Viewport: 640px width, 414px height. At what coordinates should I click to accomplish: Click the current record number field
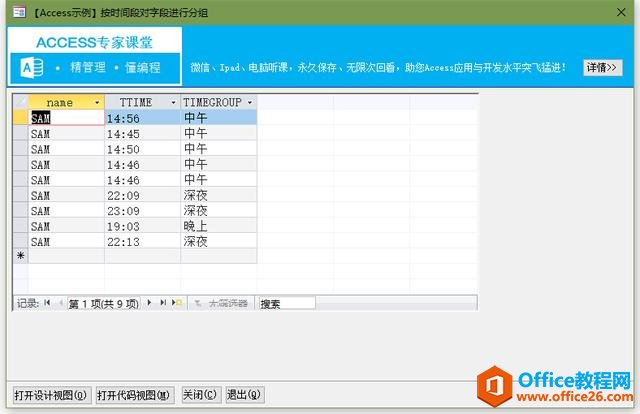click(104, 303)
